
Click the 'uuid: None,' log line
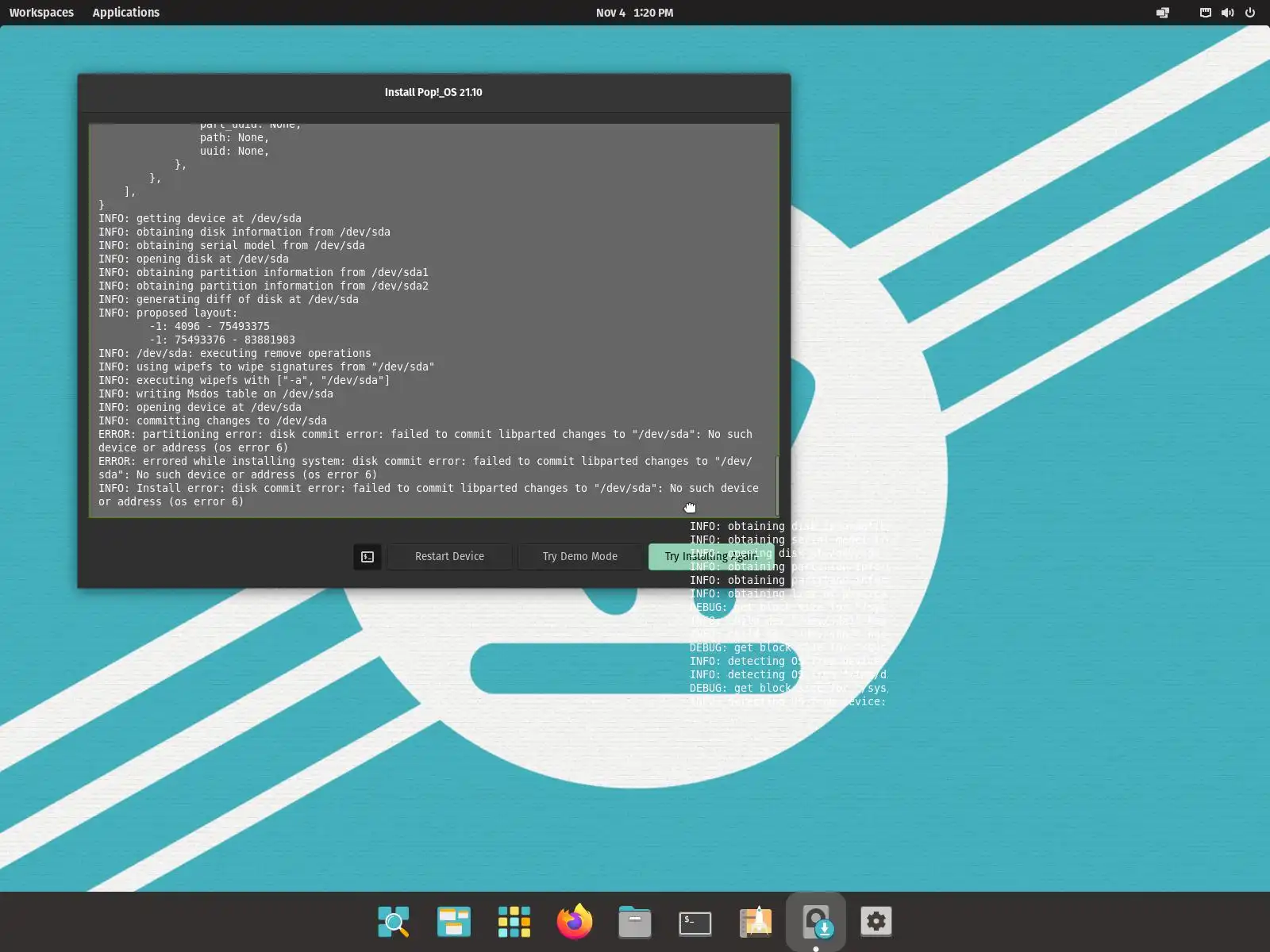(x=235, y=151)
